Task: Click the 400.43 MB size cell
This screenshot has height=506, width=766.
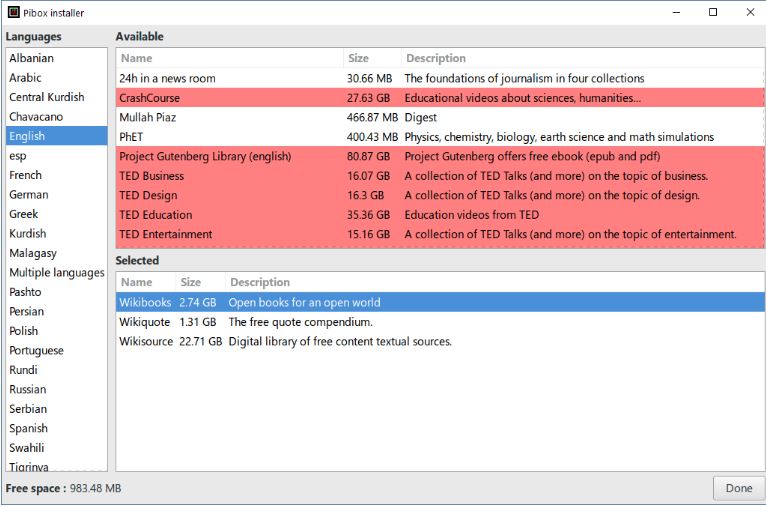Action: 372,137
